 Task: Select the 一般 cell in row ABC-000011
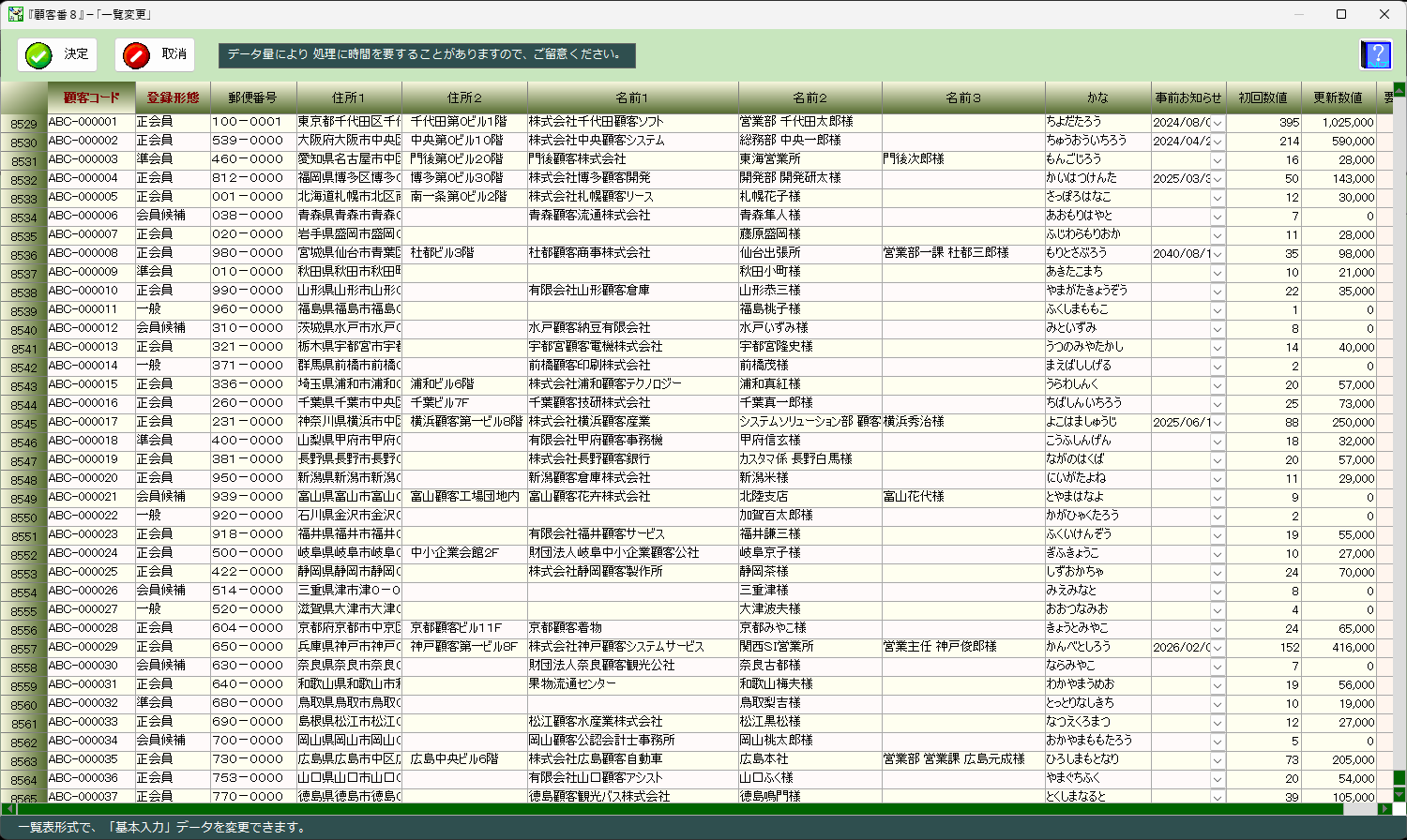pyautogui.click(x=173, y=309)
